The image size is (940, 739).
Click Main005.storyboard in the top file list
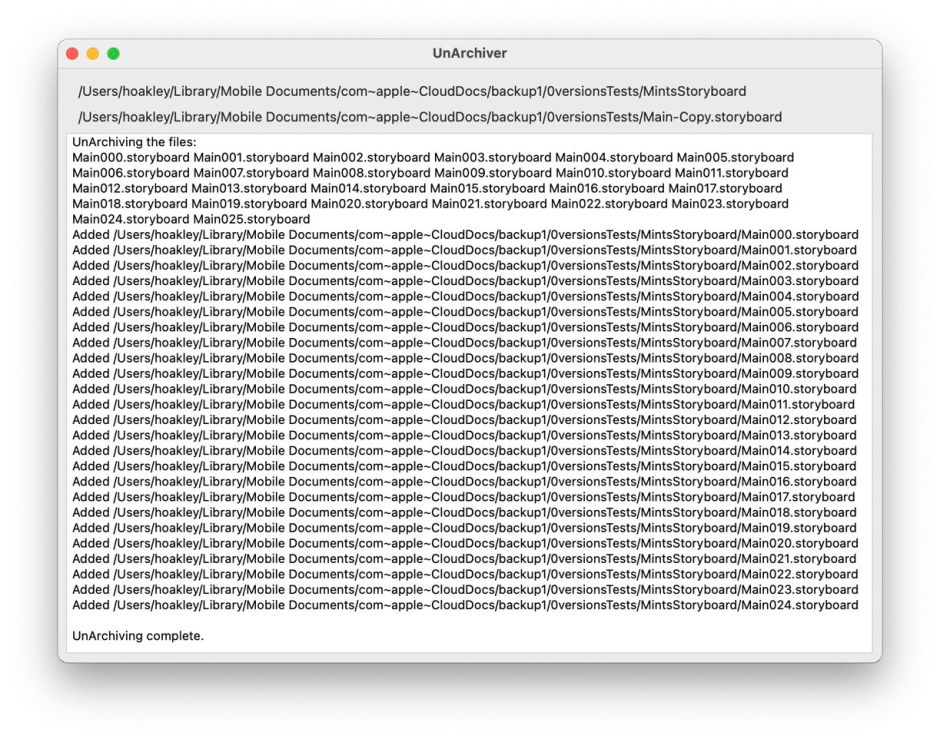[x=735, y=157]
